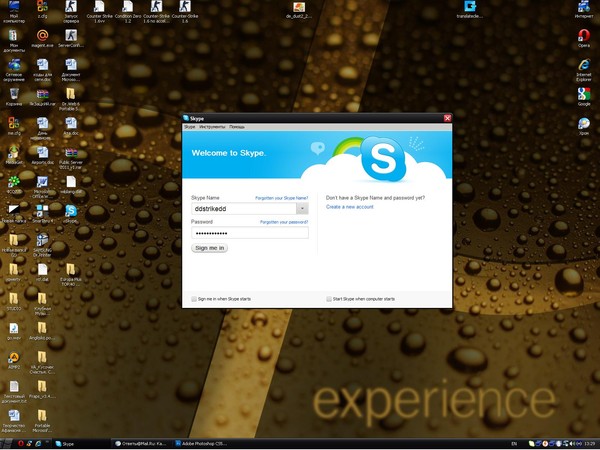The height and width of the screenshot is (450, 600).
Task: Select the Skype shortcut on desktop
Action: click(71, 214)
